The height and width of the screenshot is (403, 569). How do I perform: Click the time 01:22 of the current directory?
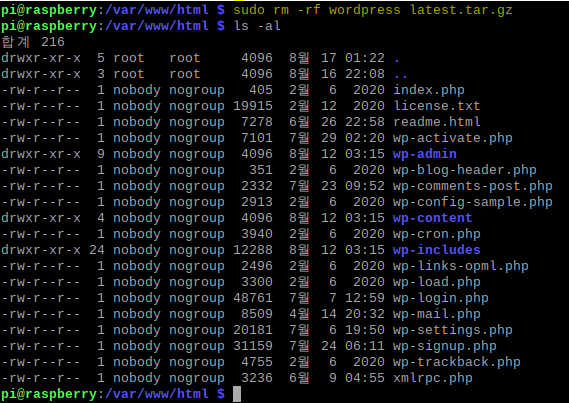tap(365, 58)
